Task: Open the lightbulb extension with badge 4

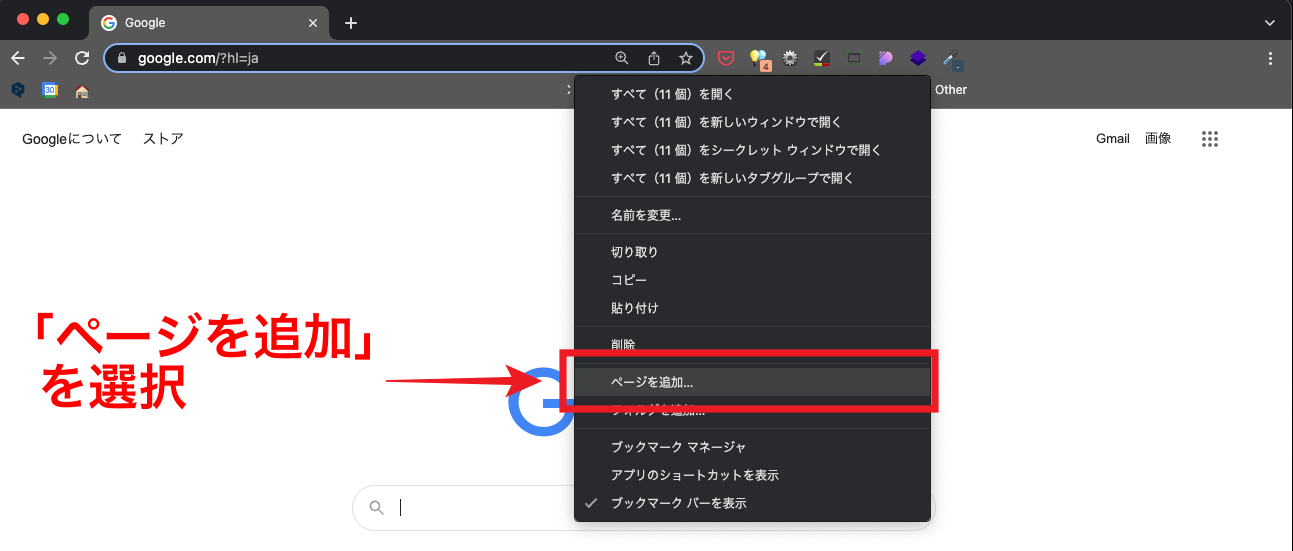Action: coord(759,59)
